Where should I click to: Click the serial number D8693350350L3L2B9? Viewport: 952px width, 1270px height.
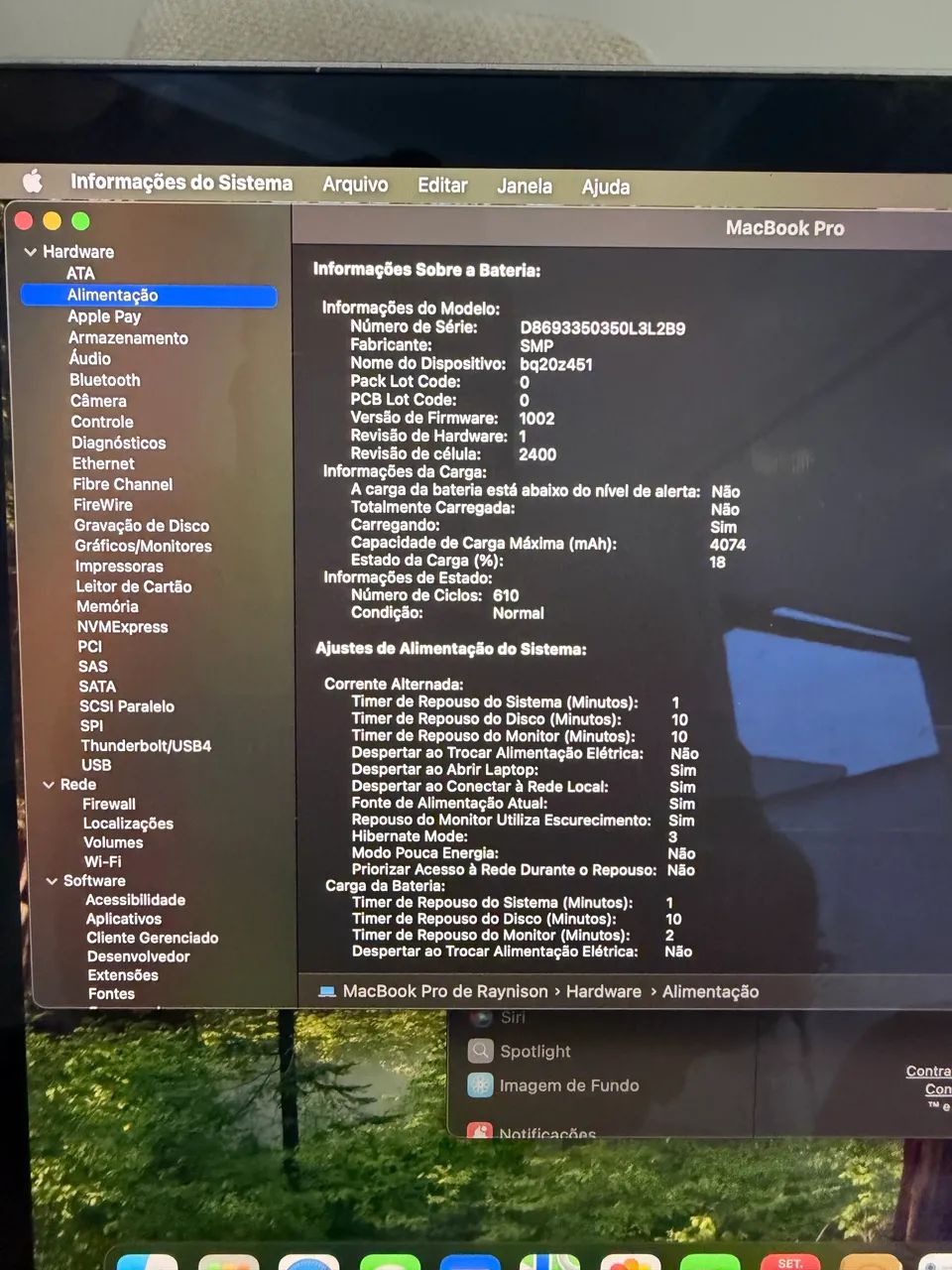click(603, 328)
